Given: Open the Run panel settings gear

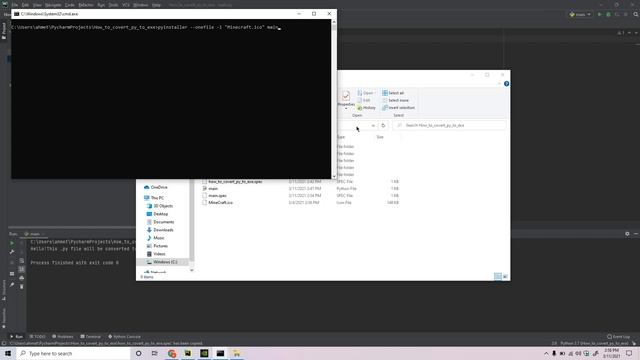Looking at the screenshot, I should tap(627, 234).
